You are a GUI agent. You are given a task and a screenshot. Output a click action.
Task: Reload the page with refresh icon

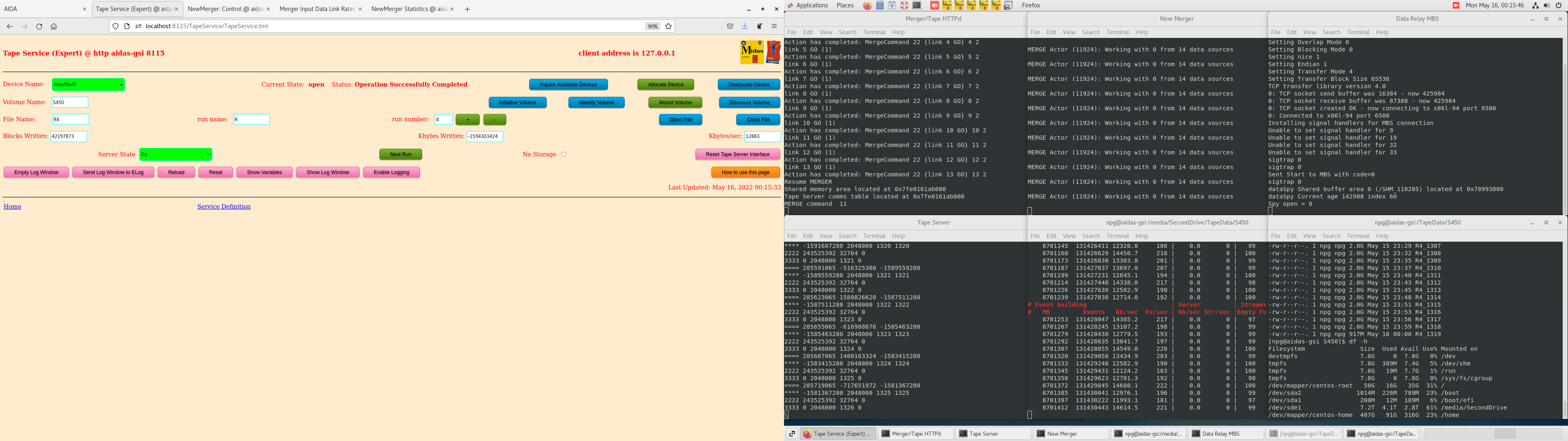(39, 26)
